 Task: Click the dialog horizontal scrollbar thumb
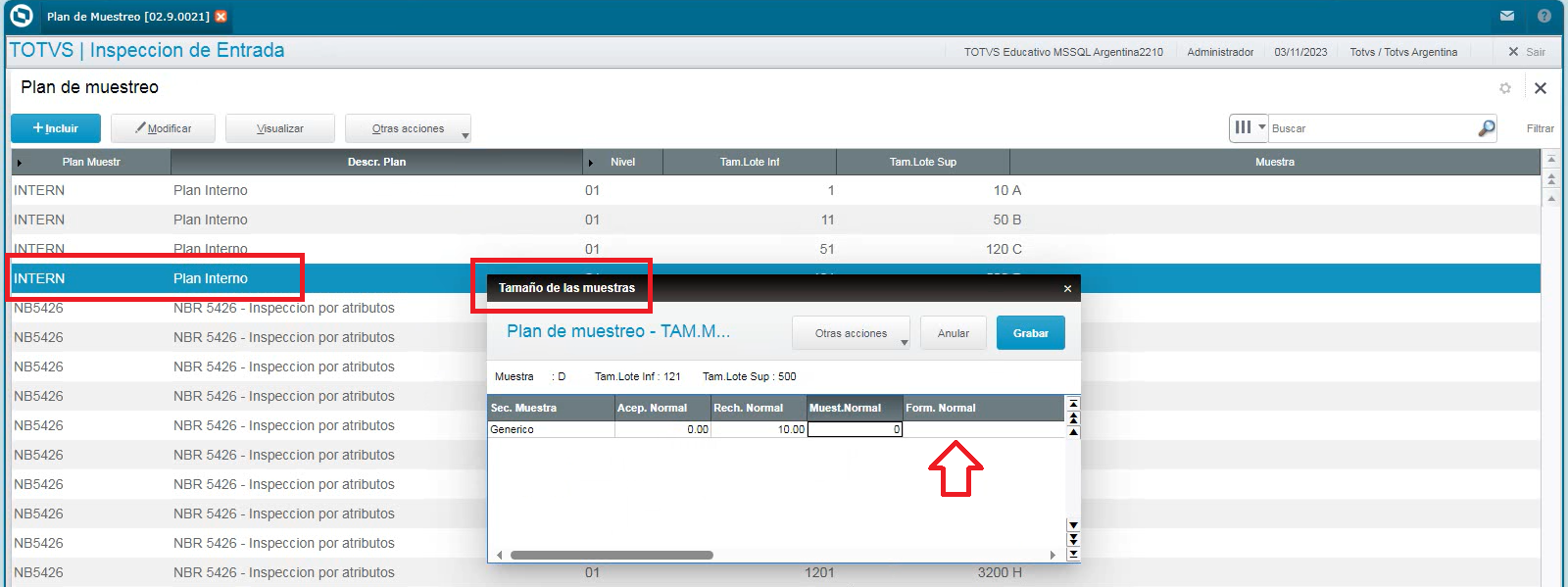(x=612, y=555)
